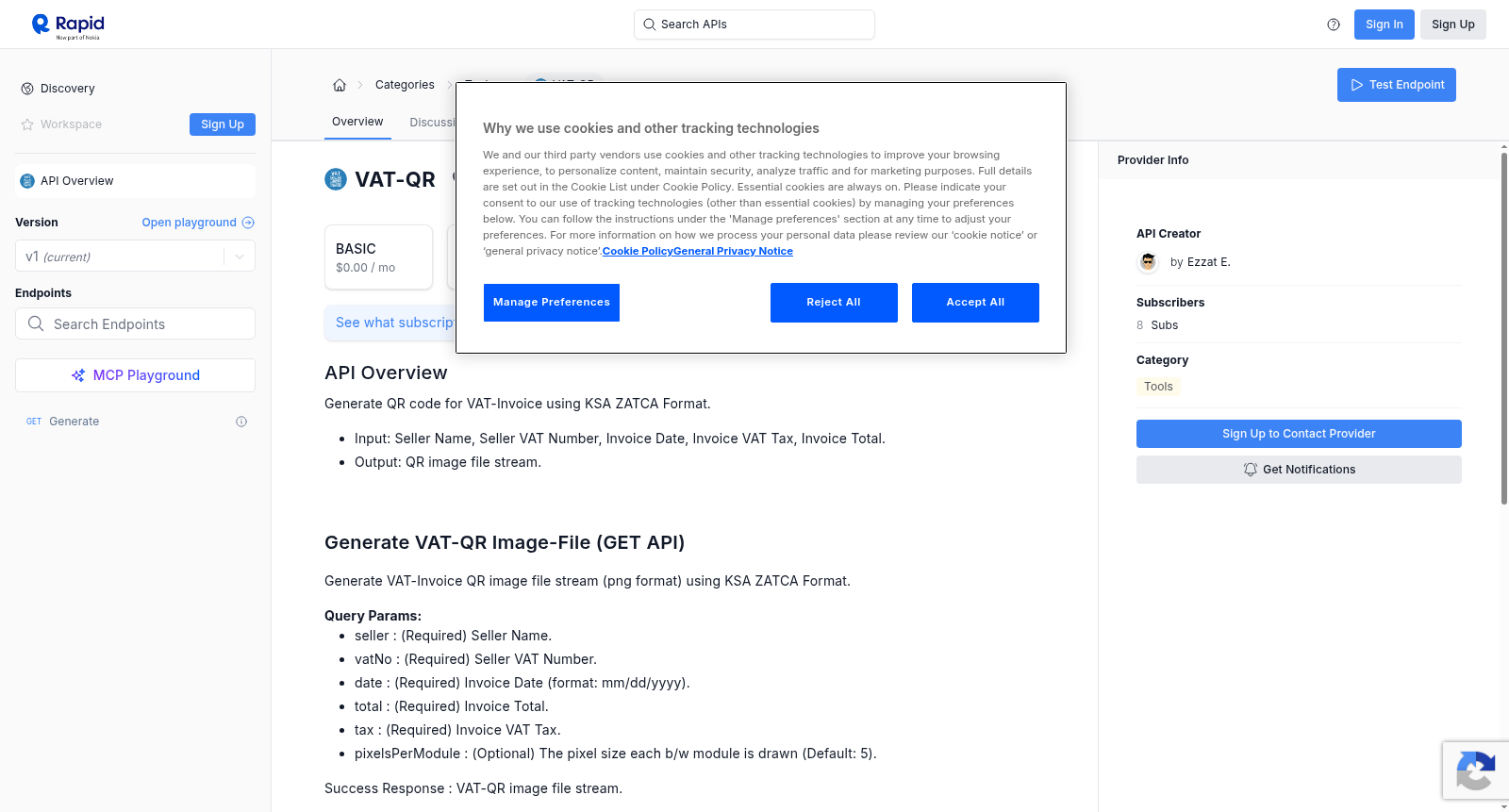Open the version v1 dropdown

(135, 257)
